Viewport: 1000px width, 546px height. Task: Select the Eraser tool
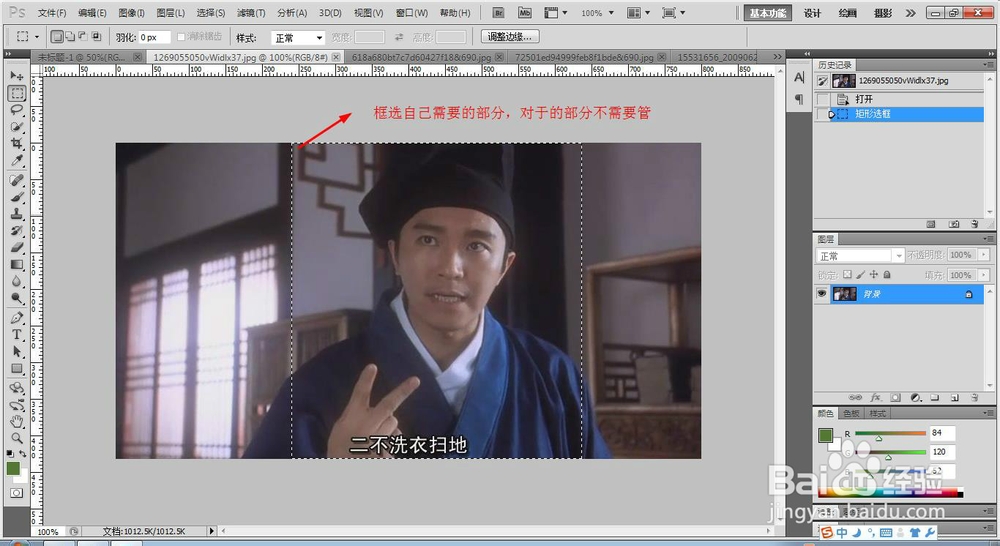tap(17, 247)
